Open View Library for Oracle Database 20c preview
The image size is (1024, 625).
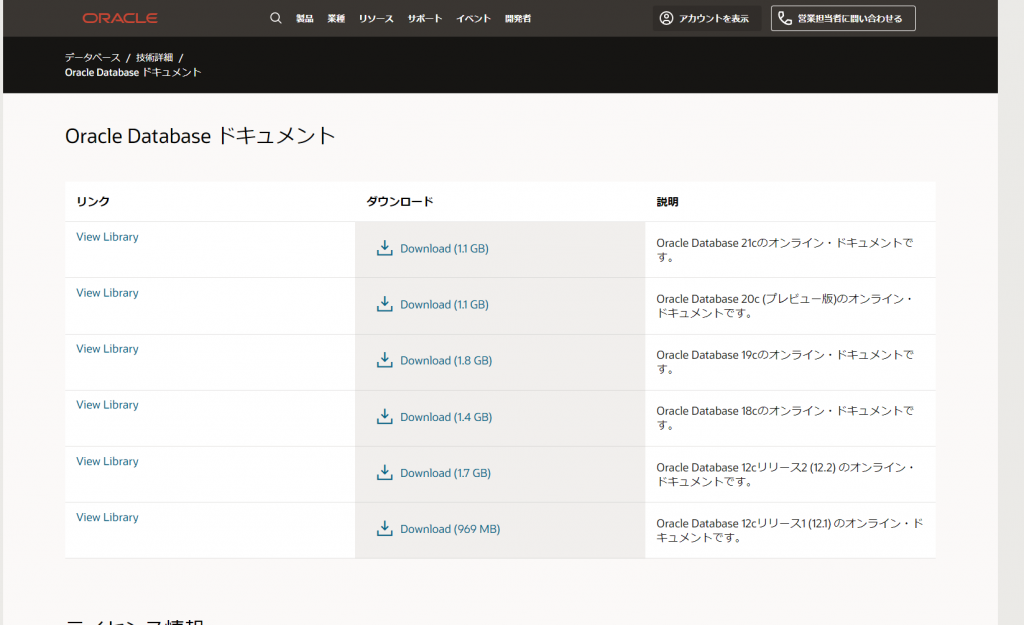pyautogui.click(x=107, y=293)
